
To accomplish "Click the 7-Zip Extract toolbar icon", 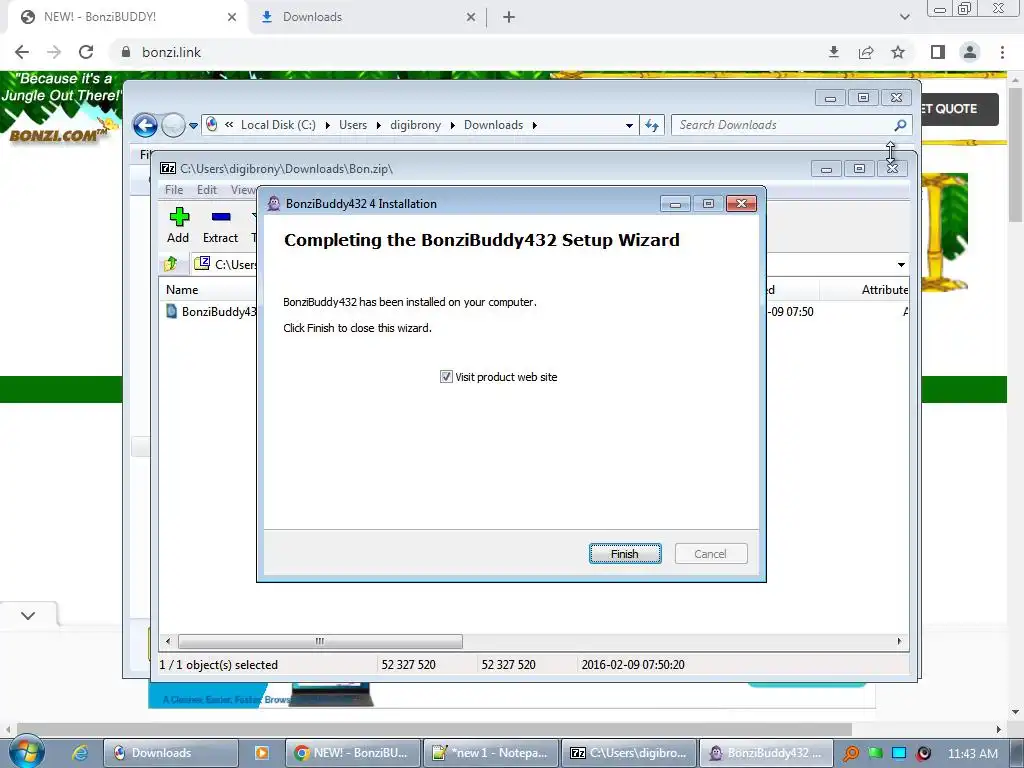I will [221, 225].
